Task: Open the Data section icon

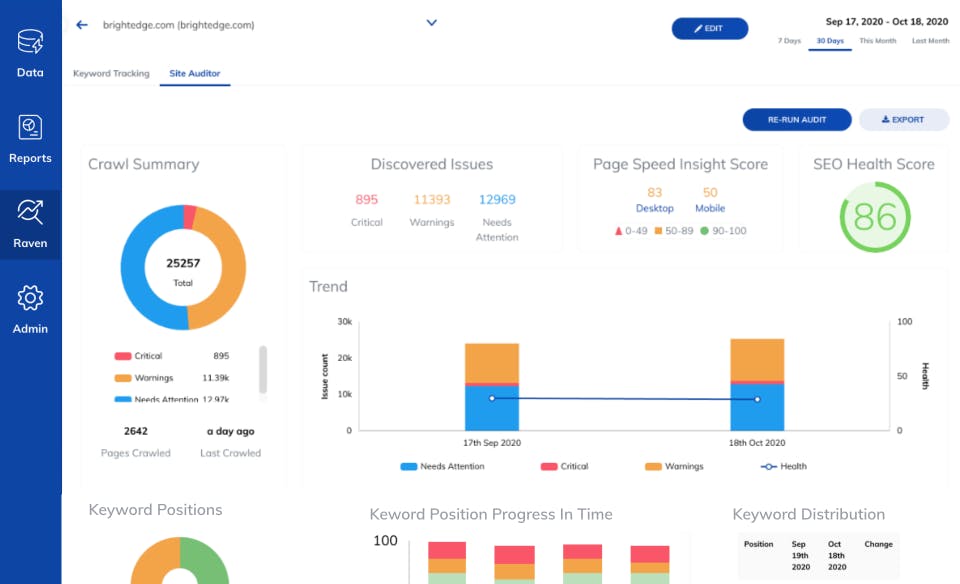Action: pos(30,42)
